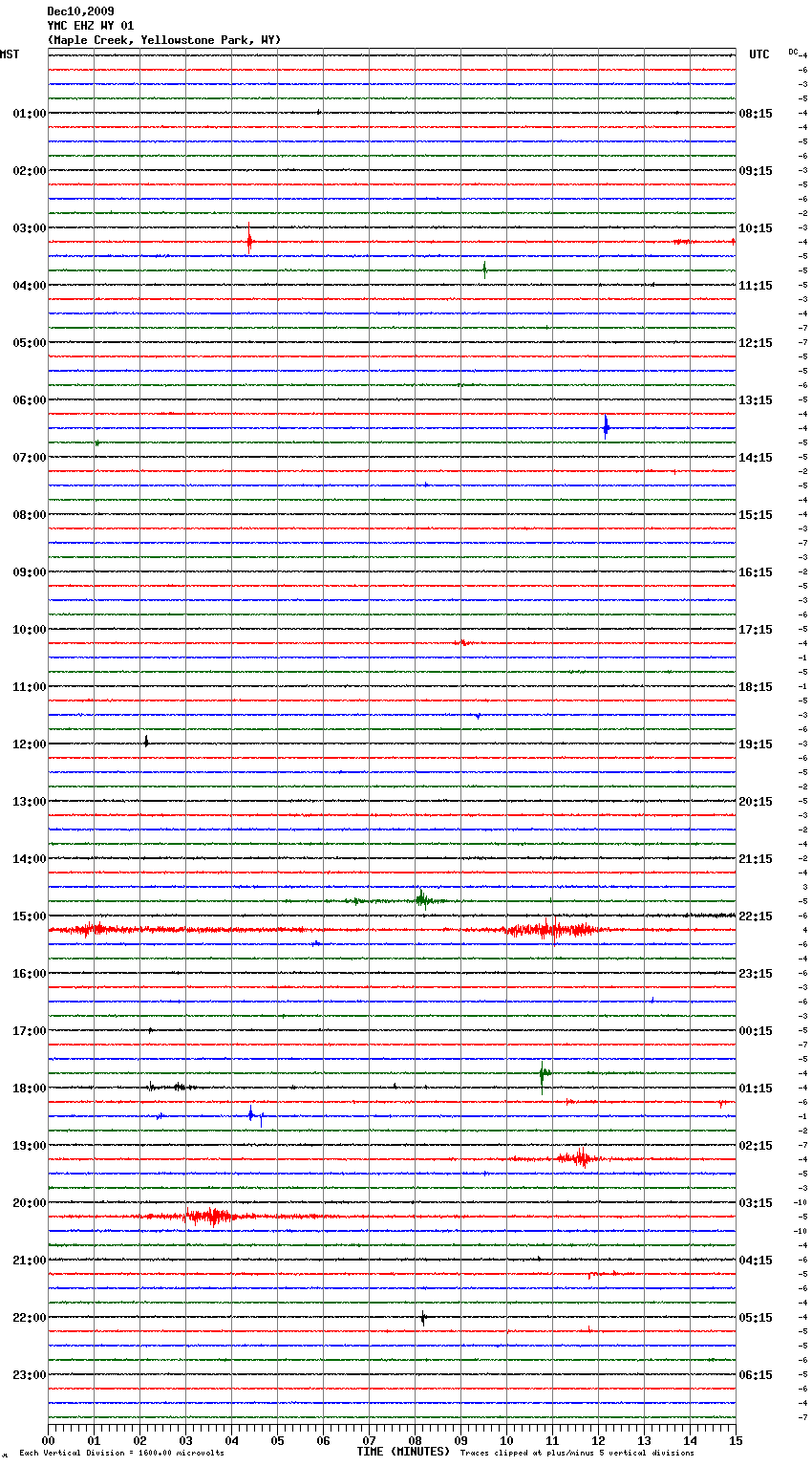Select the '02:00' MST time label
Viewport: 812px width, 1466px height.
(x=30, y=171)
